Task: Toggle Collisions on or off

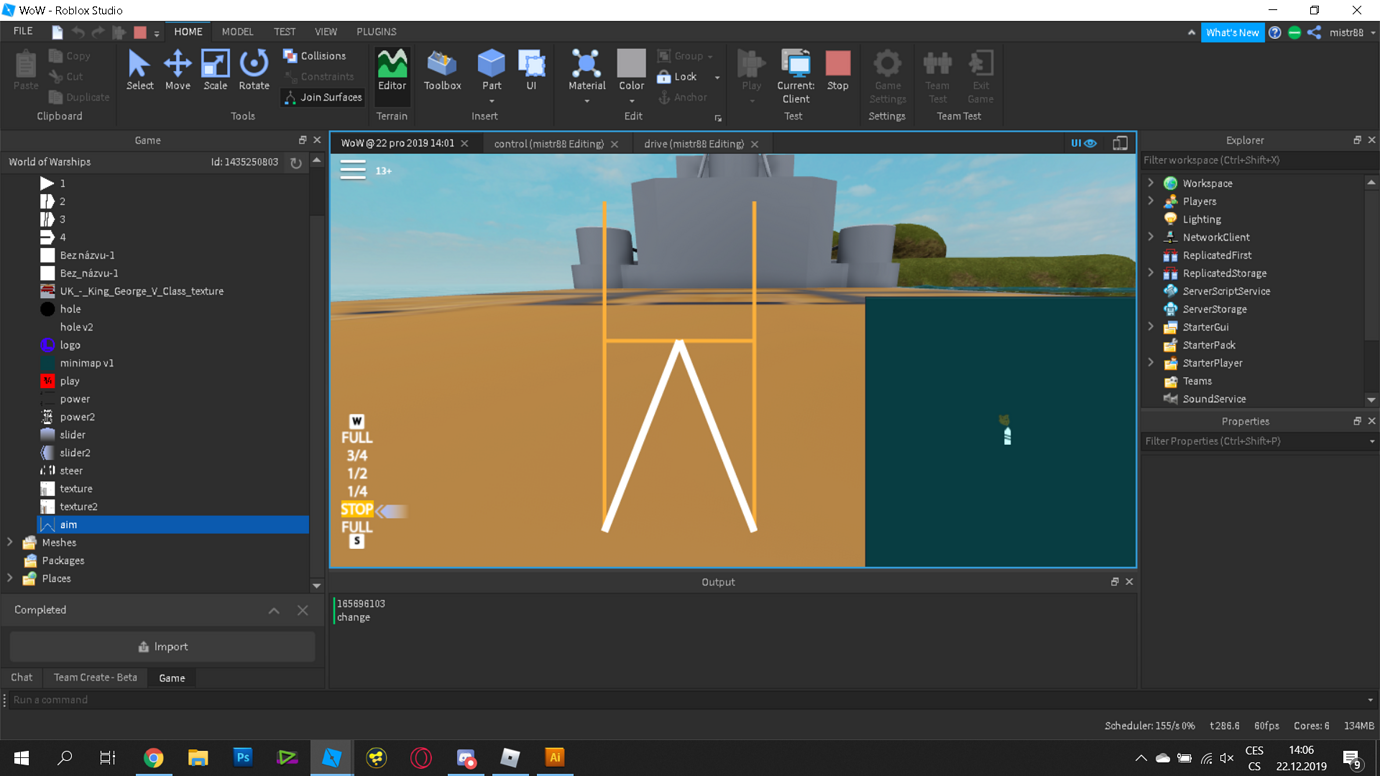Action: pyautogui.click(x=315, y=56)
